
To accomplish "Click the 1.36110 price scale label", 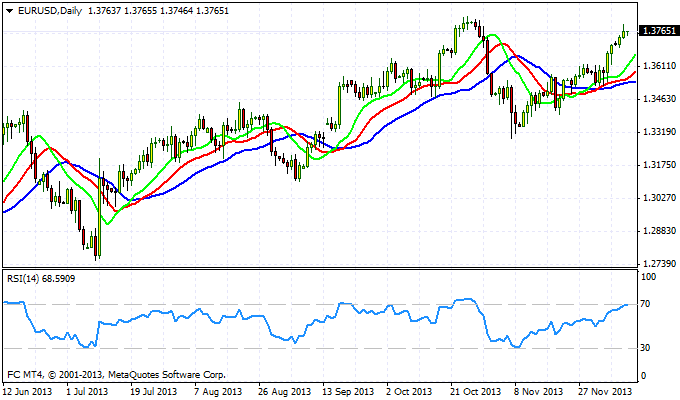I will coord(660,66).
